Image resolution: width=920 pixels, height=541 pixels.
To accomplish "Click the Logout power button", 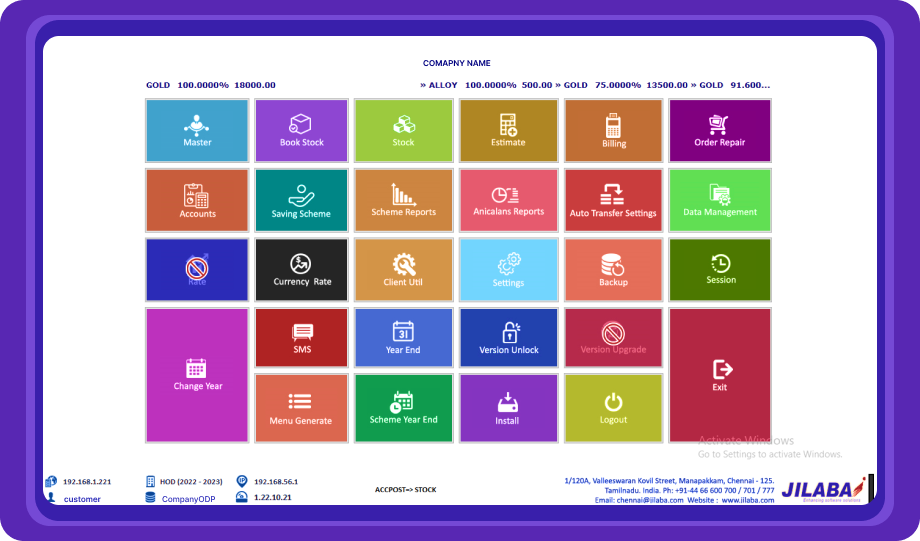I will tap(613, 408).
